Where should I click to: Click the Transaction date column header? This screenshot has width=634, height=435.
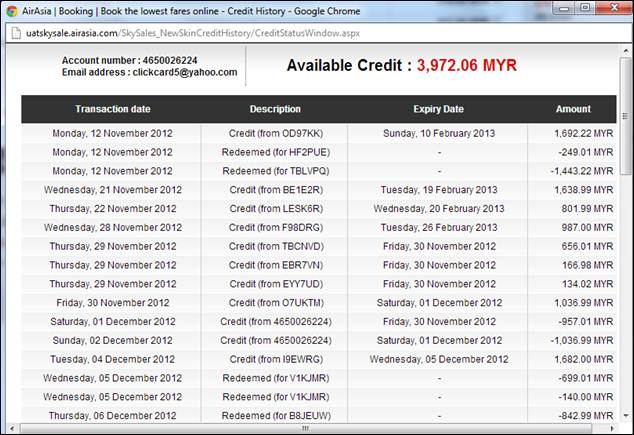112,109
